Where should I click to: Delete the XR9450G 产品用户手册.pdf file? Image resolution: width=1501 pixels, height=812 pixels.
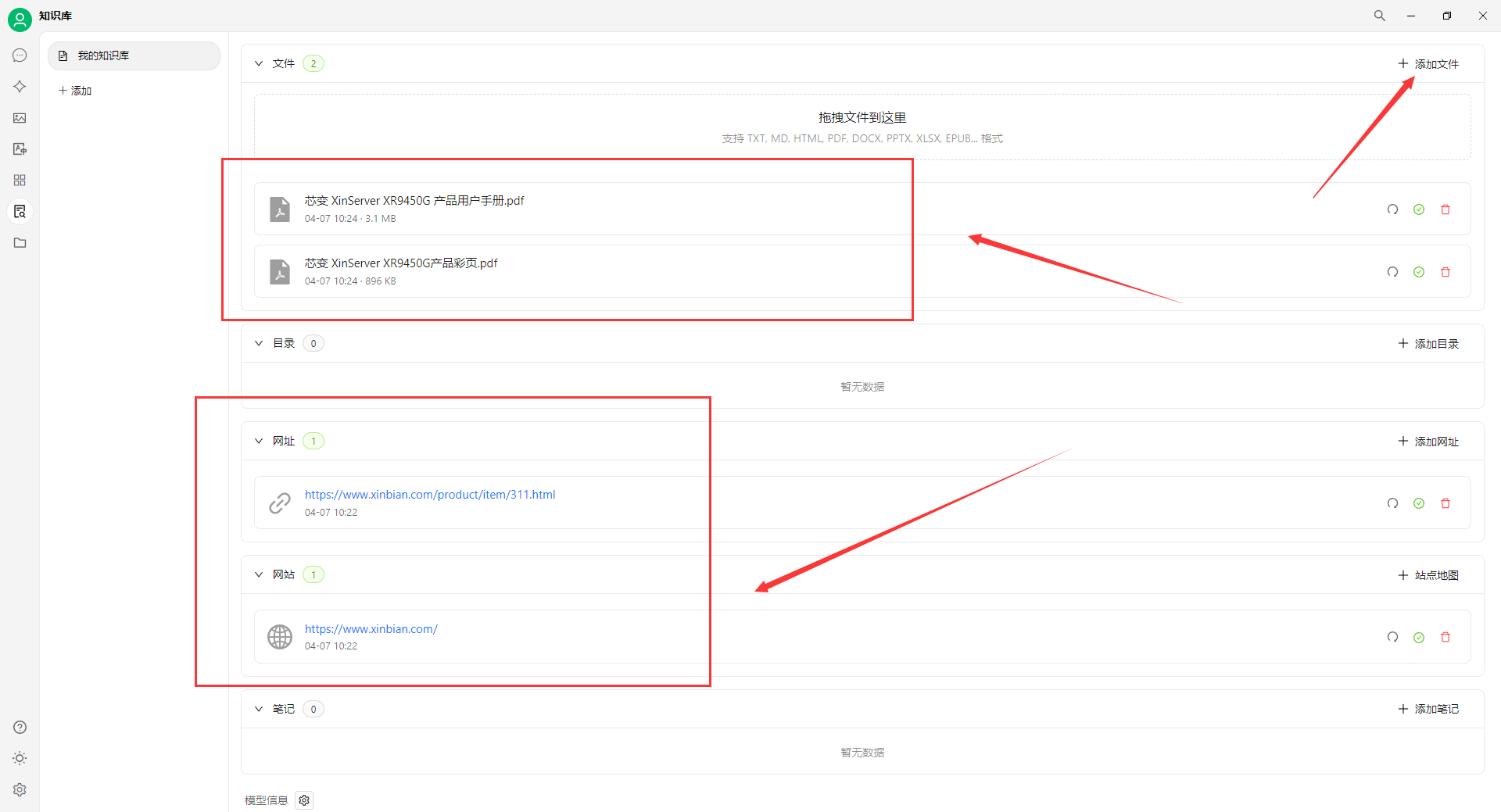(x=1445, y=209)
